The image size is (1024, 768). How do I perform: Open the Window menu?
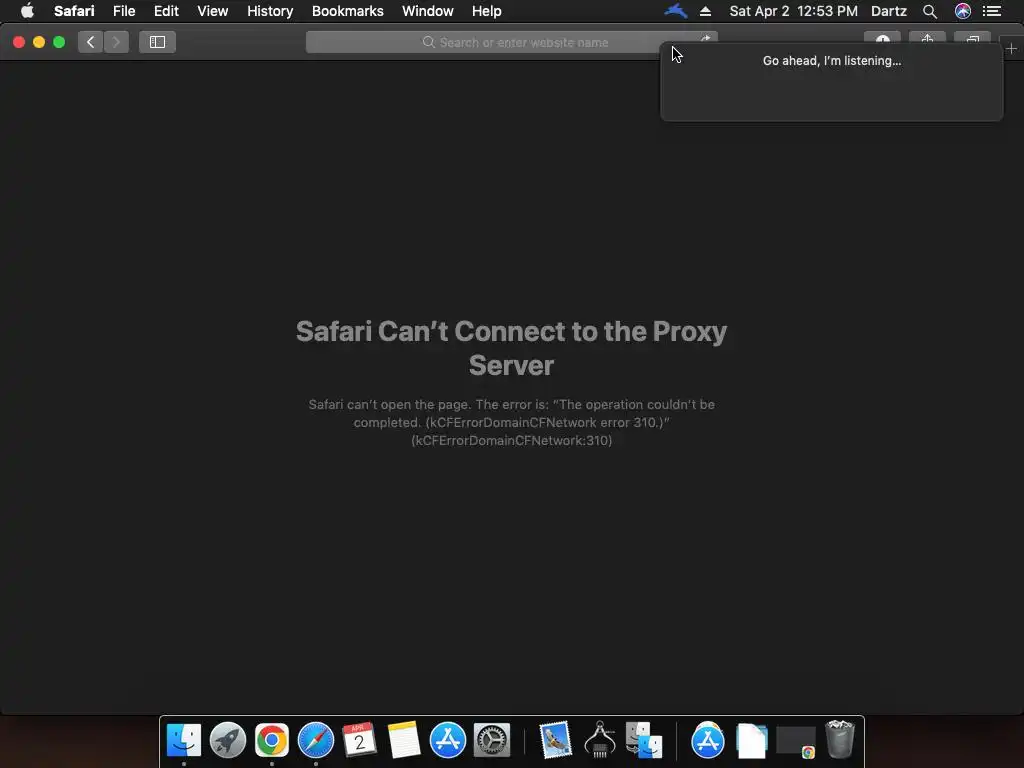(427, 11)
